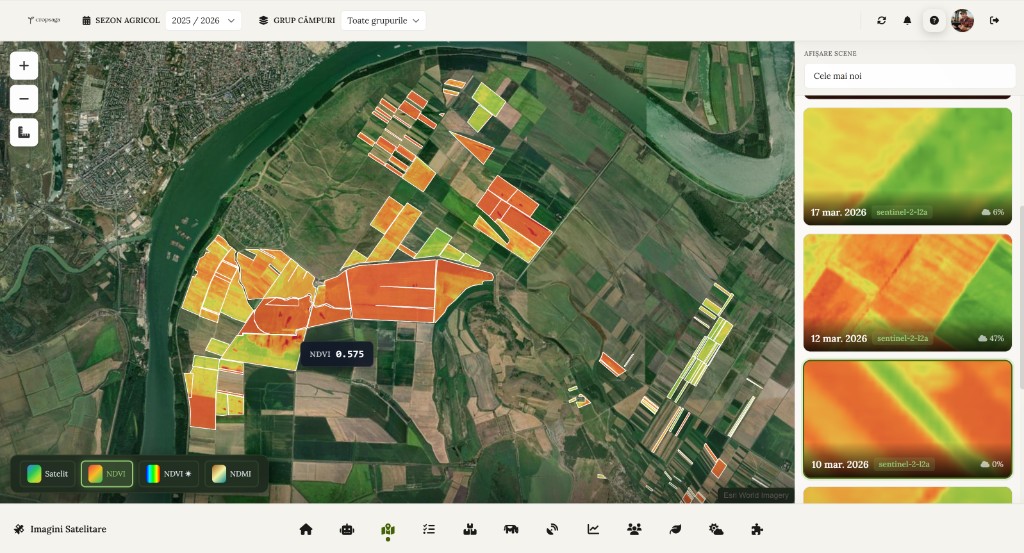This screenshot has width=1024, height=553.
Task: Switch map layer to NDMI
Action: [231, 473]
